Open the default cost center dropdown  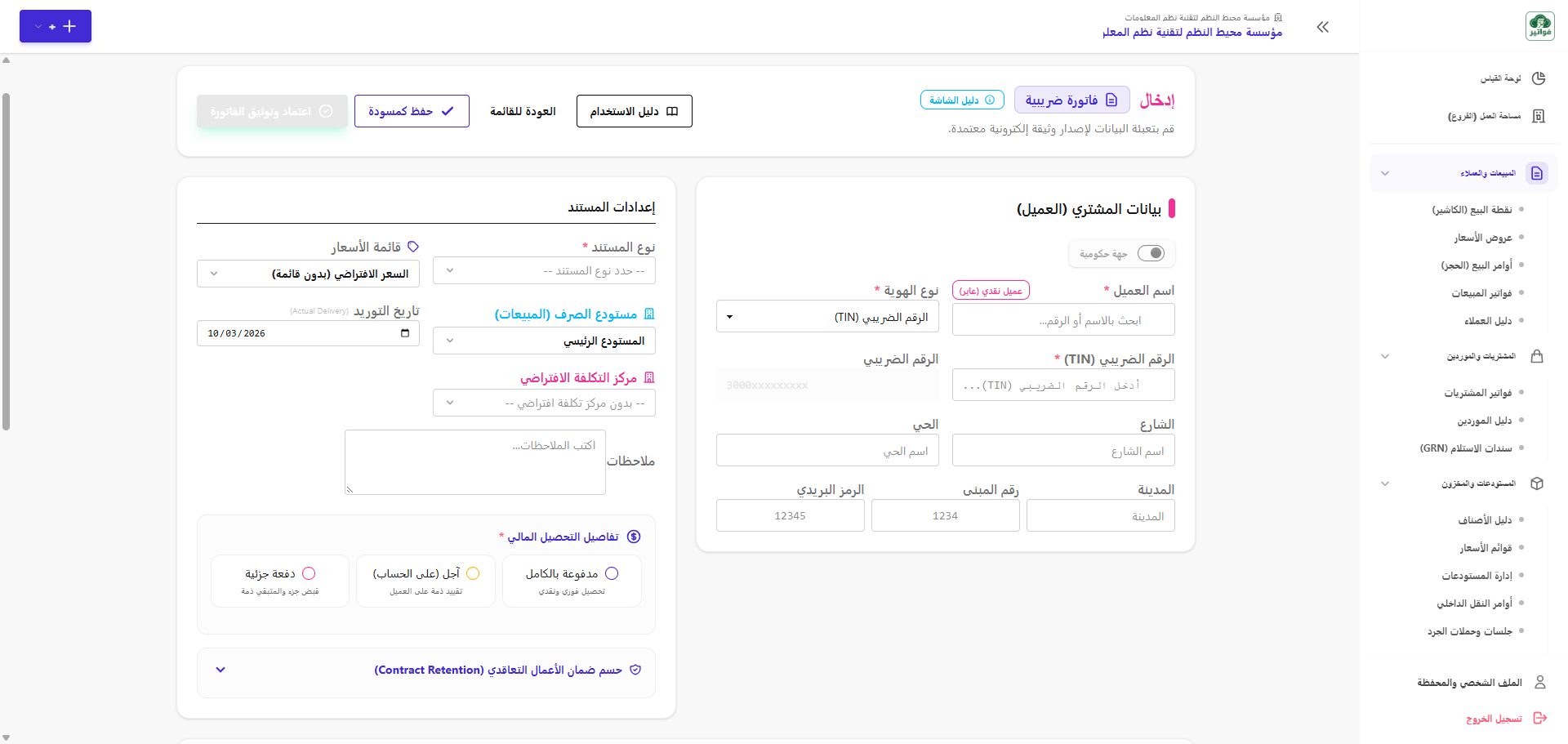(544, 403)
